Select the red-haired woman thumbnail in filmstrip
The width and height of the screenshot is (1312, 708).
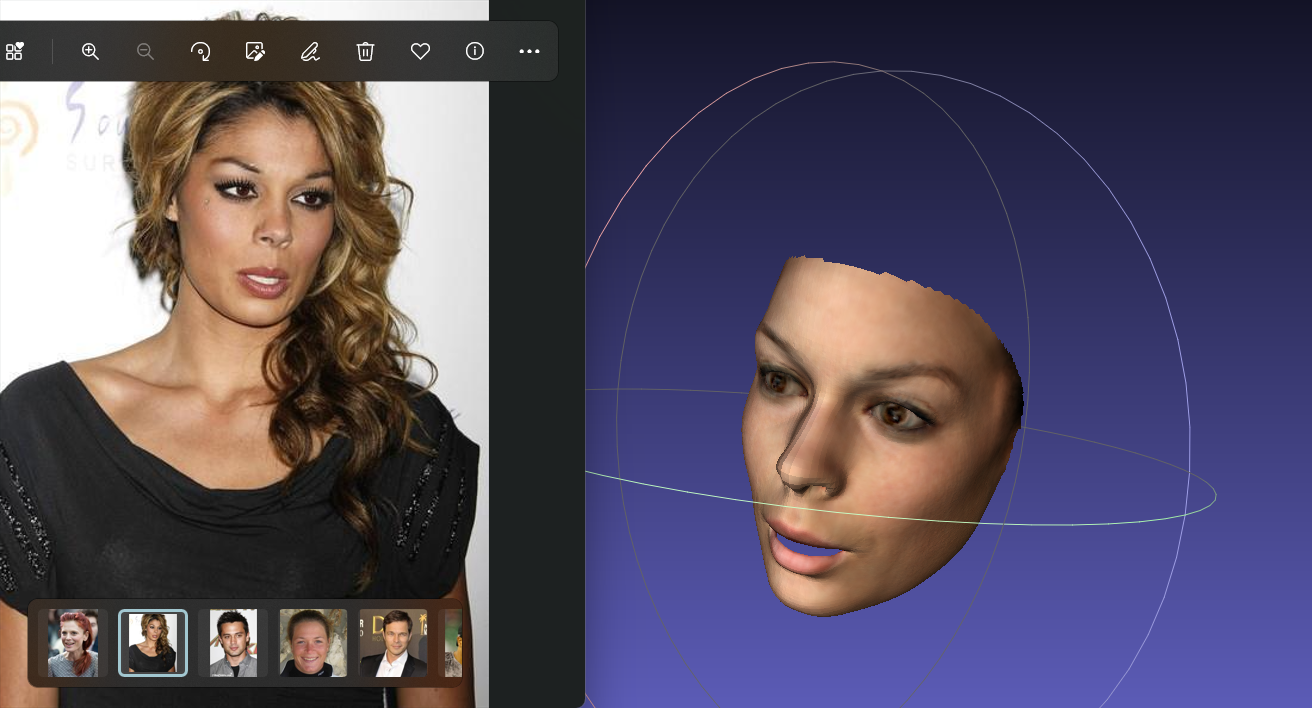click(73, 643)
